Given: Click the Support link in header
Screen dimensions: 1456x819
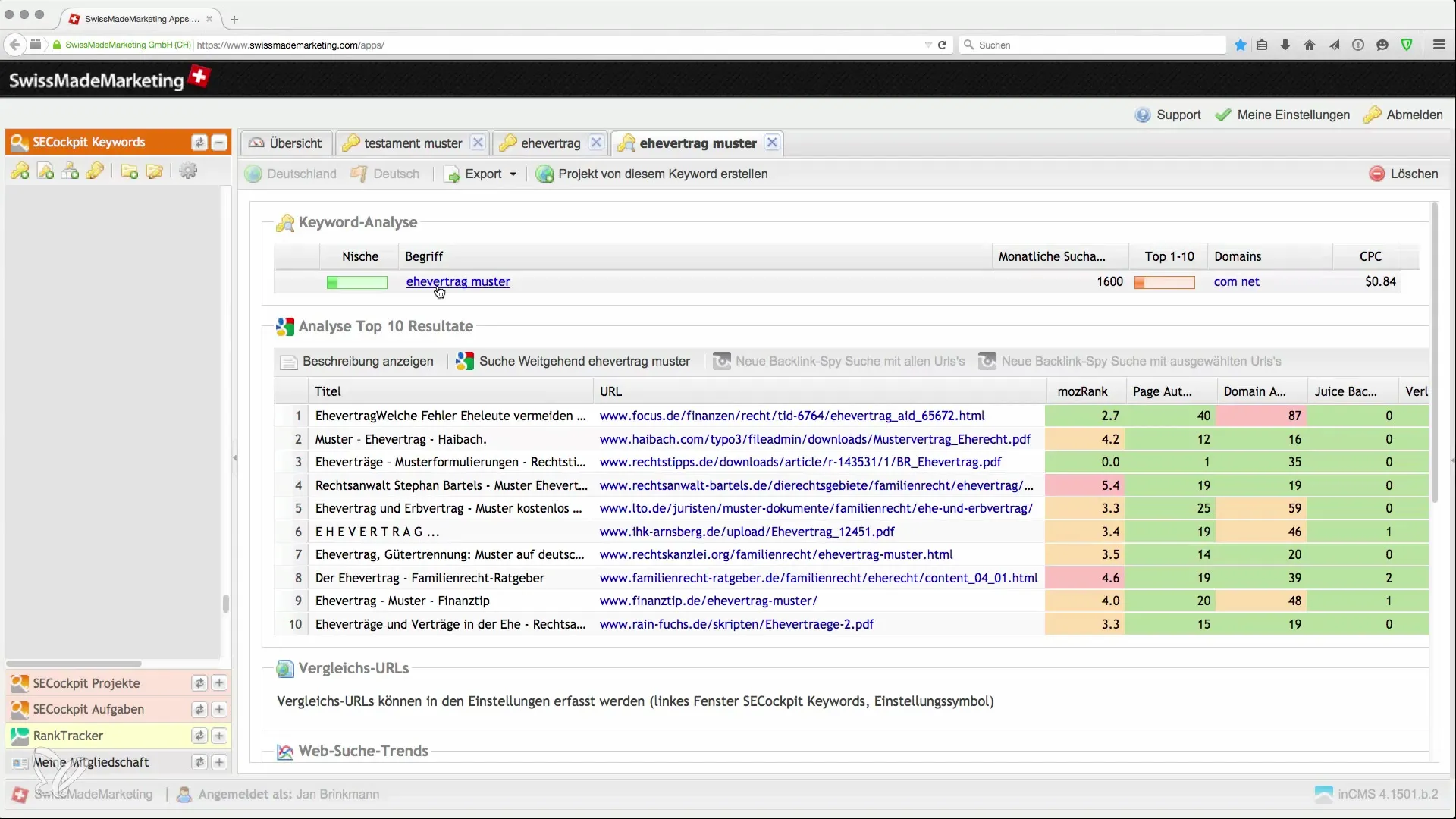Looking at the screenshot, I should 1169,115.
